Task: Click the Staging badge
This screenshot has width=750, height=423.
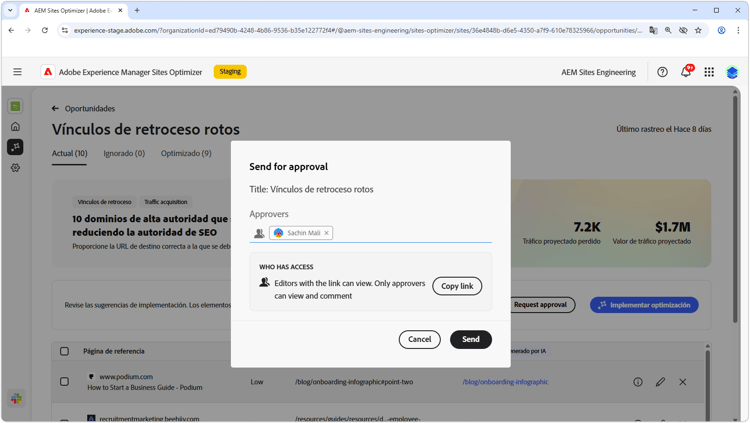Action: point(230,72)
